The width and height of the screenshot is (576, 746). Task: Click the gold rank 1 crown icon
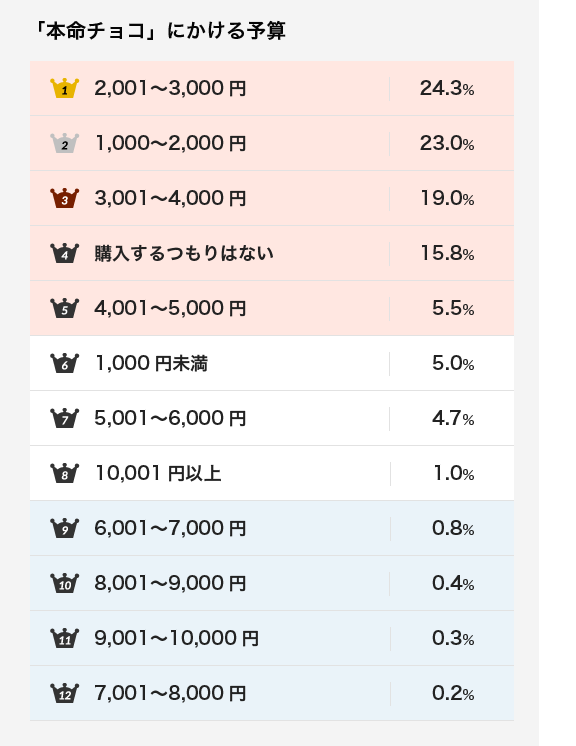click(x=65, y=88)
